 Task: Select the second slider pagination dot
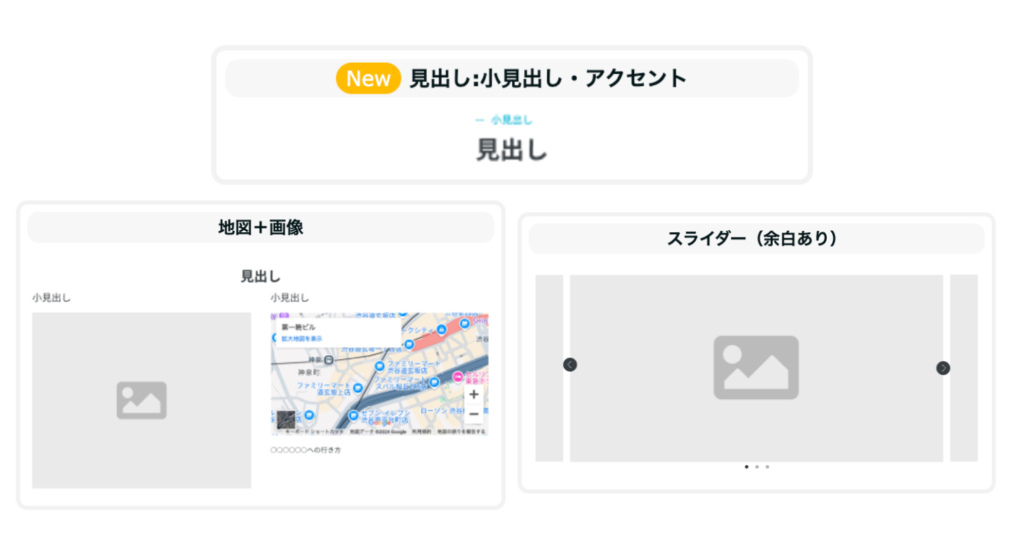click(757, 467)
